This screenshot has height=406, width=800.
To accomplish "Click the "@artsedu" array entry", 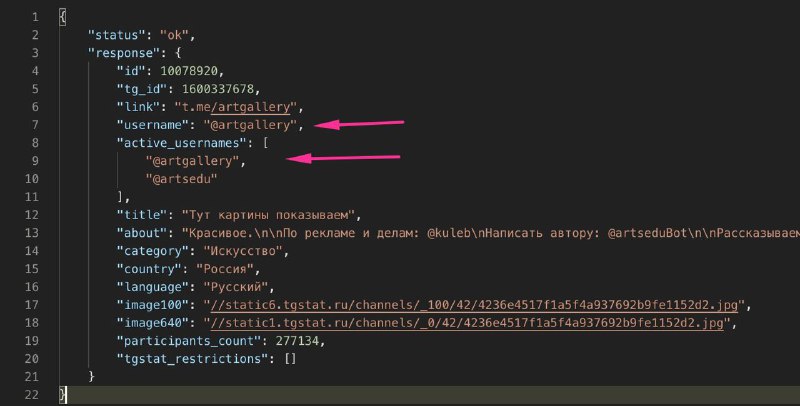I will [182, 179].
